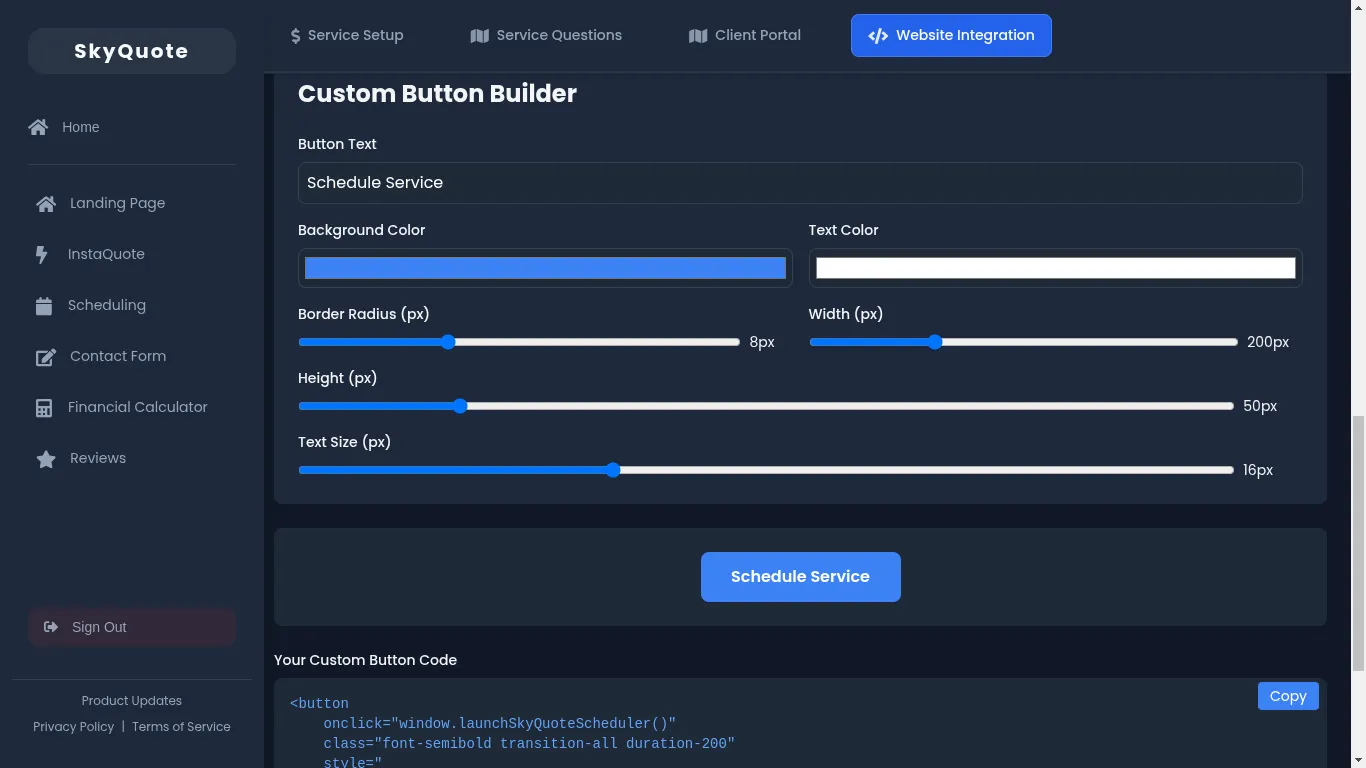Open Financial Calculator in the sidebar
1366x768 pixels.
(132, 407)
